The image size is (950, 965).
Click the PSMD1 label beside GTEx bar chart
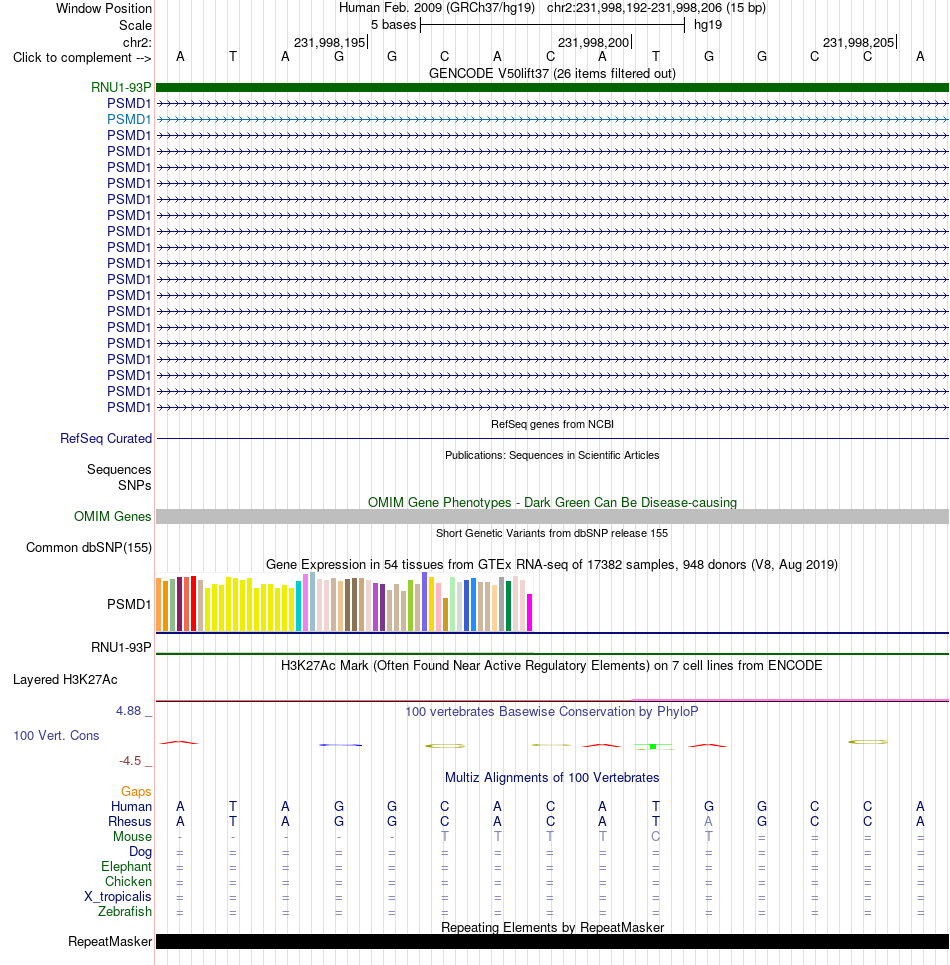tap(129, 604)
